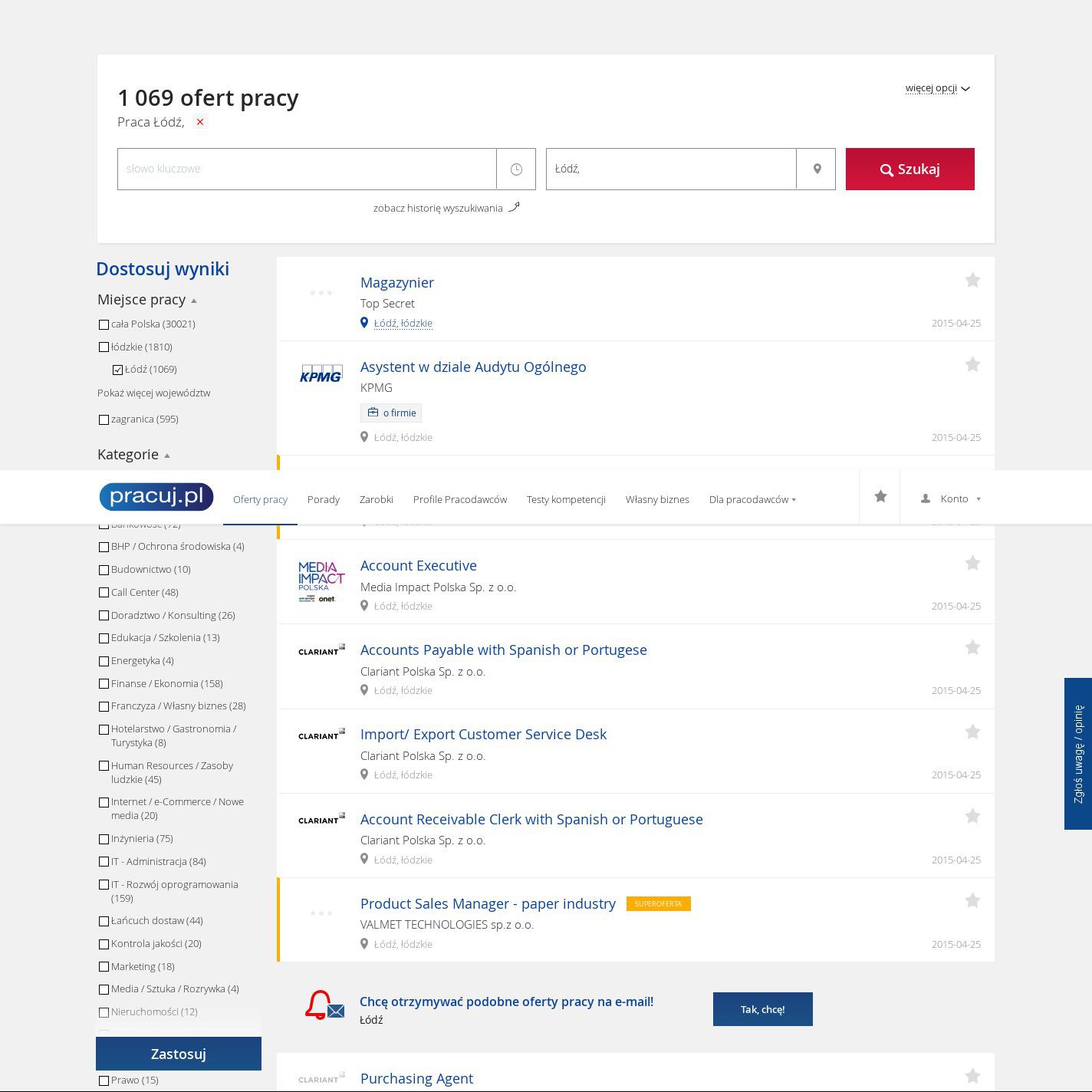Viewport: 1092px width, 1092px height.
Task: Click the Łódź, łódzkie link under Magazynier
Action: (403, 324)
